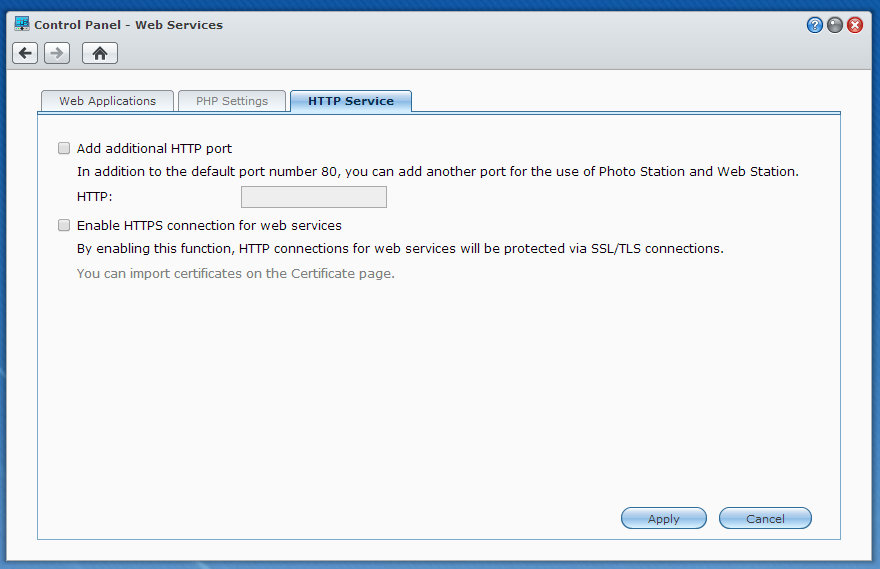
Task: Click the forward arrow navigation button
Action: [x=57, y=53]
